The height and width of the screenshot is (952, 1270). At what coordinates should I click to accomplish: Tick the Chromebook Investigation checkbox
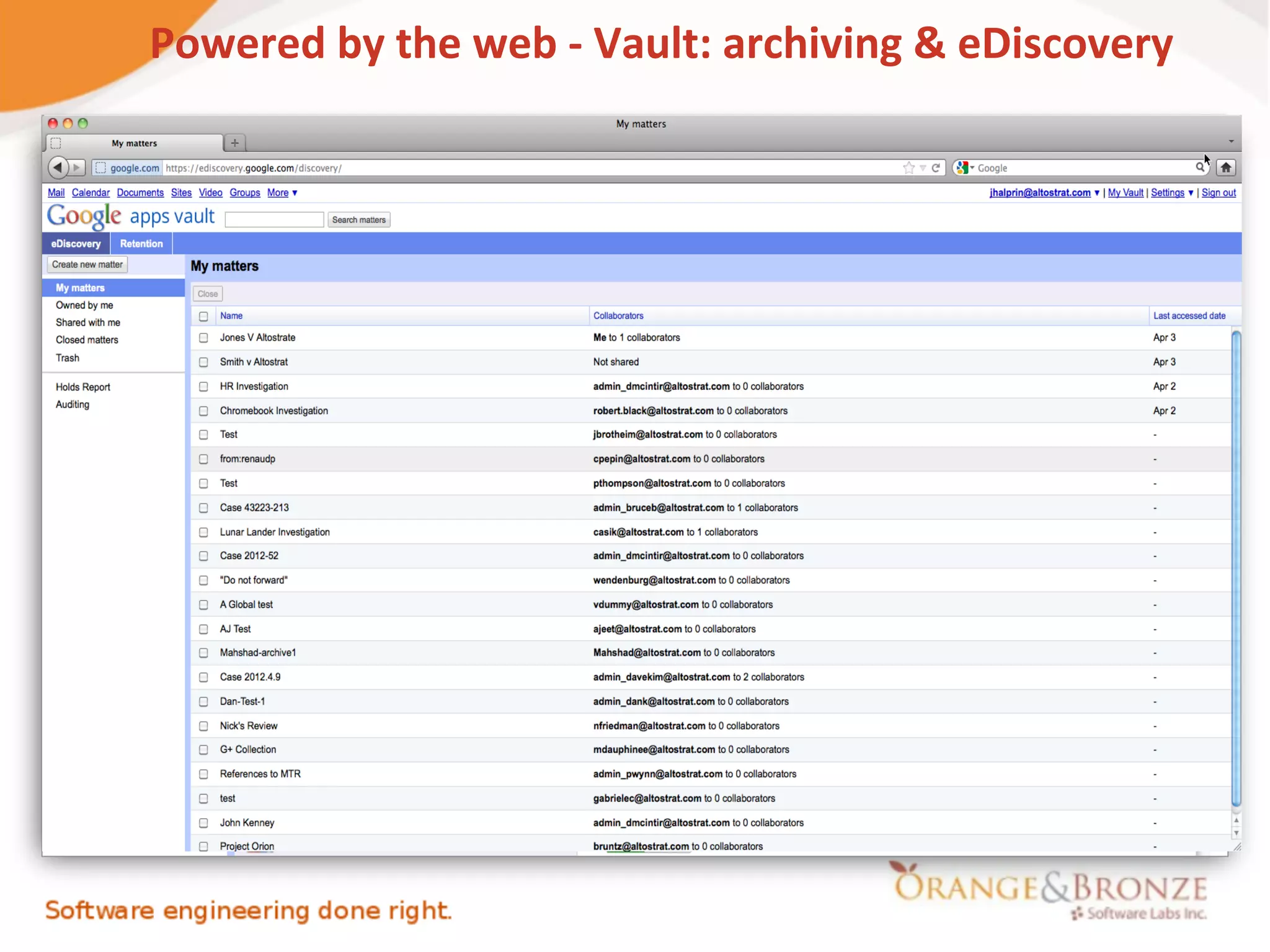(203, 411)
